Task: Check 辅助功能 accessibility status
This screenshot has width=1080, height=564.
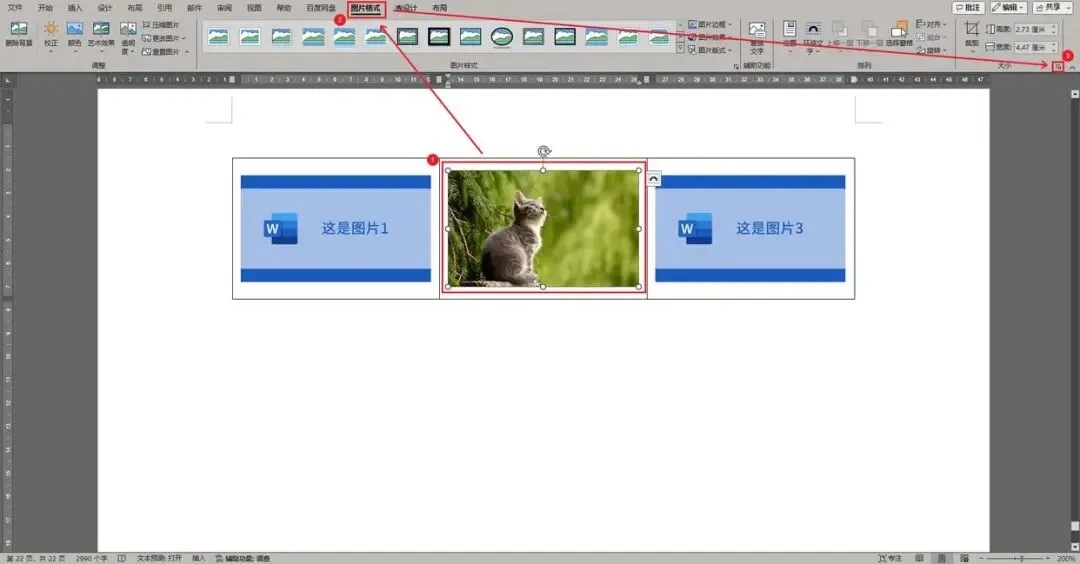Action: click(243, 558)
